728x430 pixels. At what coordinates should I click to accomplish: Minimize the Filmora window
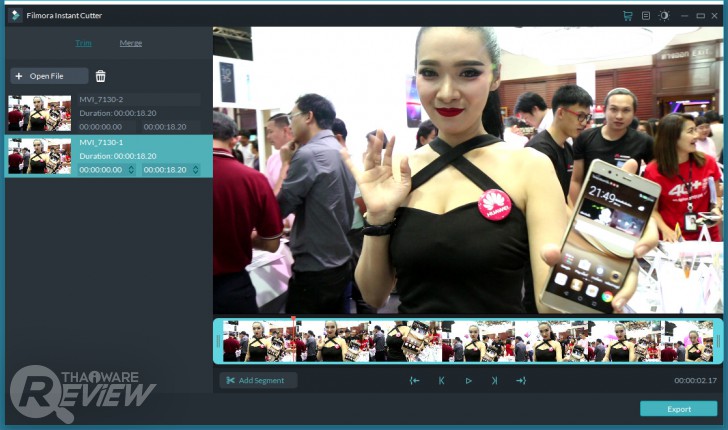[x=684, y=16]
